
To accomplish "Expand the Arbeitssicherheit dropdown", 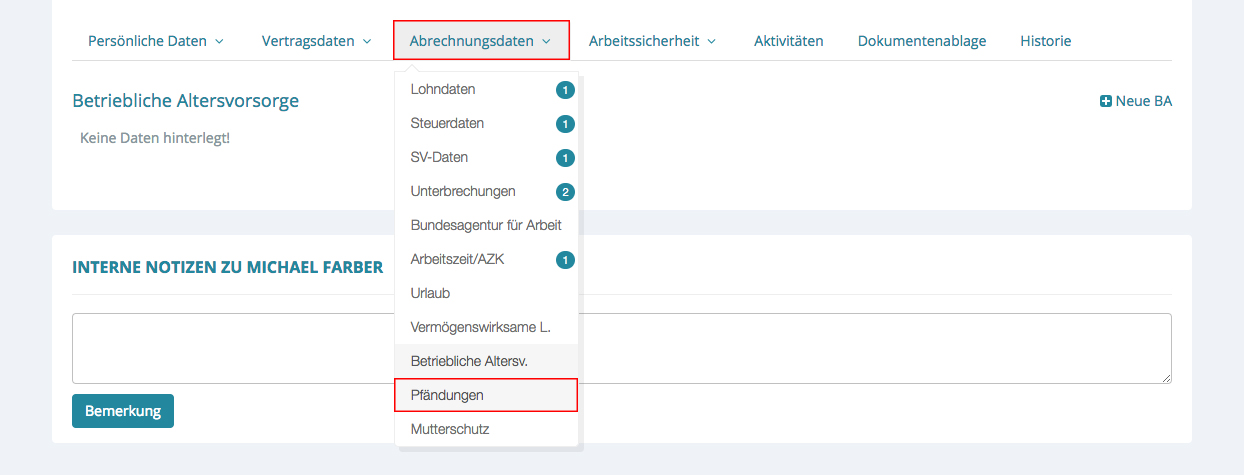I will point(652,41).
